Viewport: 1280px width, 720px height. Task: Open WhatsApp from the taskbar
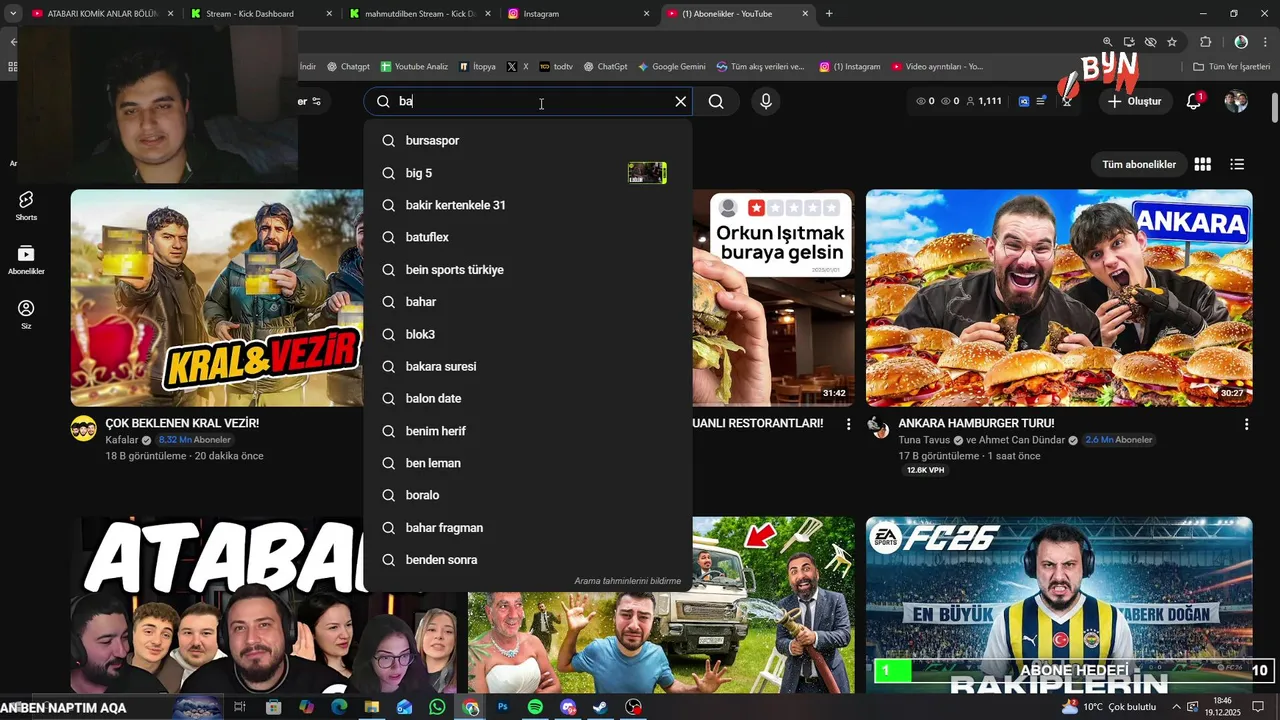pyautogui.click(x=437, y=707)
